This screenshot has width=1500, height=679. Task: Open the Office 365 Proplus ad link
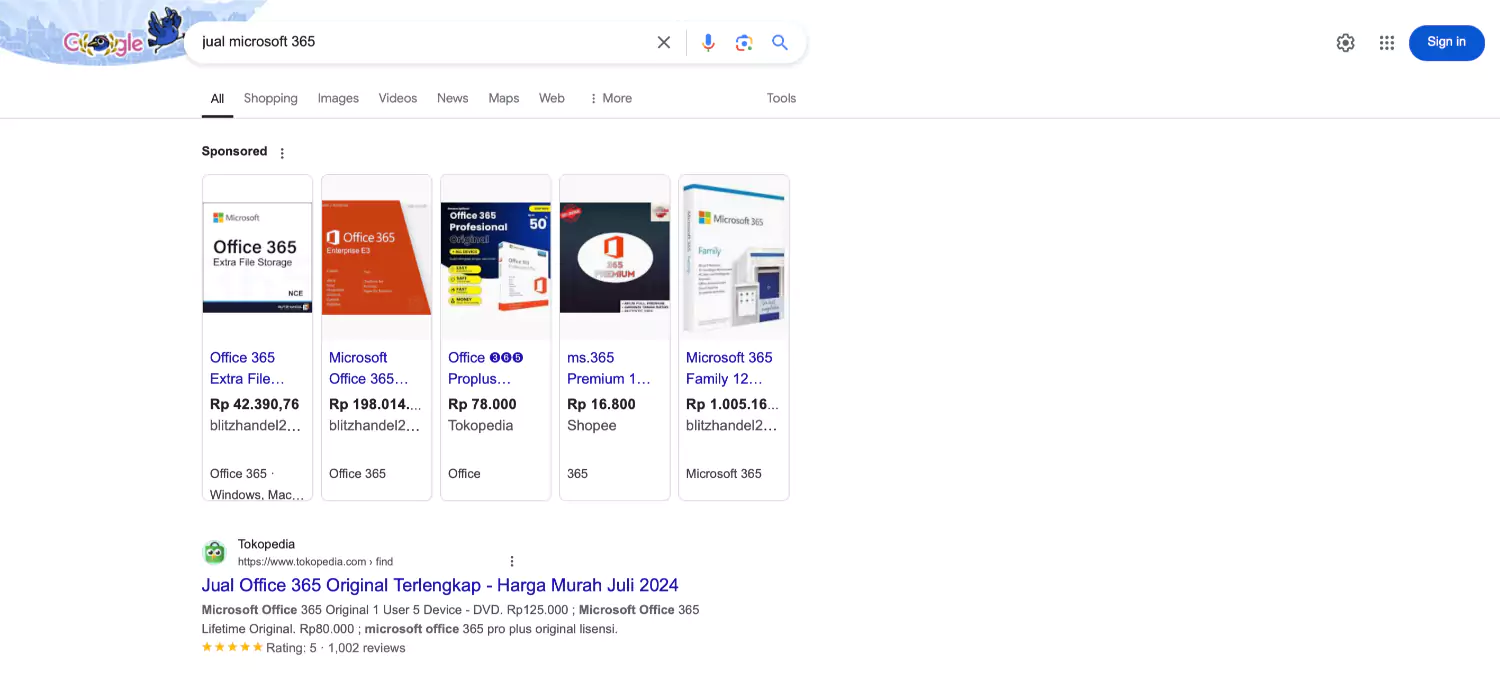coord(486,368)
